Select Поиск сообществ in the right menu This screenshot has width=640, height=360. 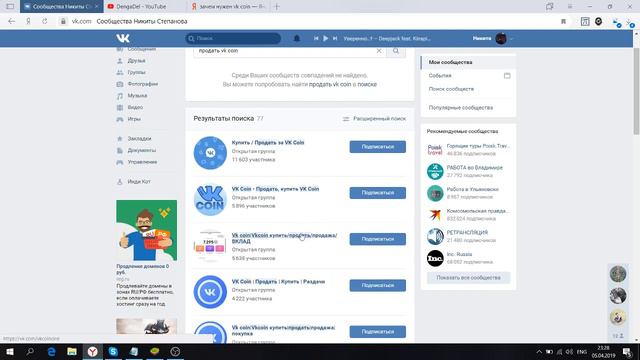tap(451, 89)
